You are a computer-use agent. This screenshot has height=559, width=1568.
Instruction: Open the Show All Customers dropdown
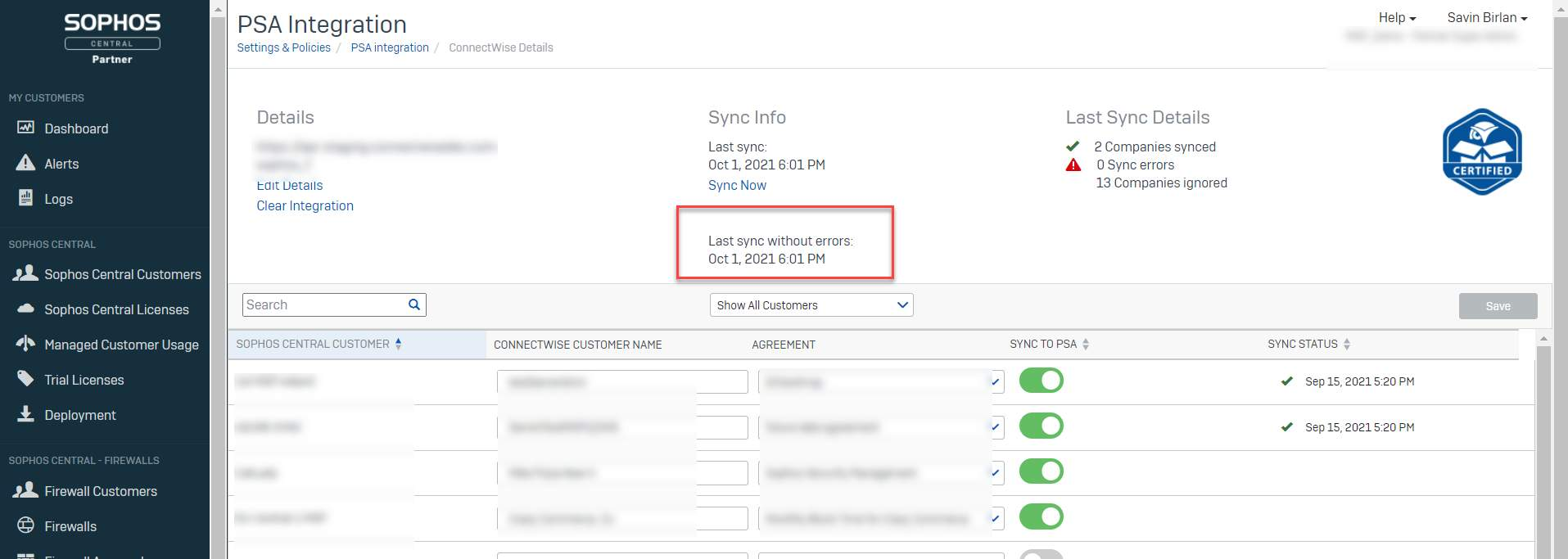(811, 305)
